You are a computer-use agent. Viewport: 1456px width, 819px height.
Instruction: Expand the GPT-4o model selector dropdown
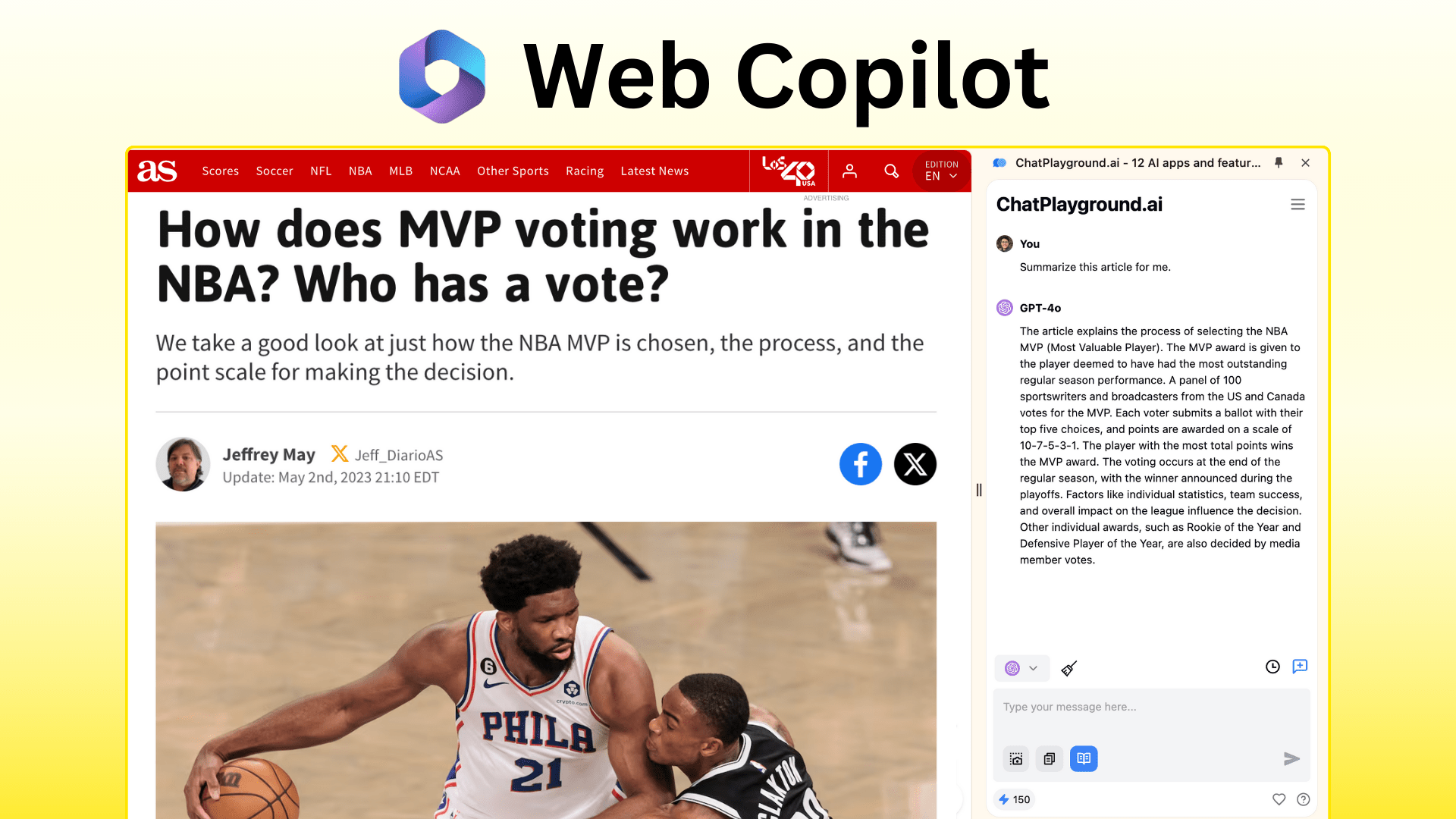(x=1021, y=667)
